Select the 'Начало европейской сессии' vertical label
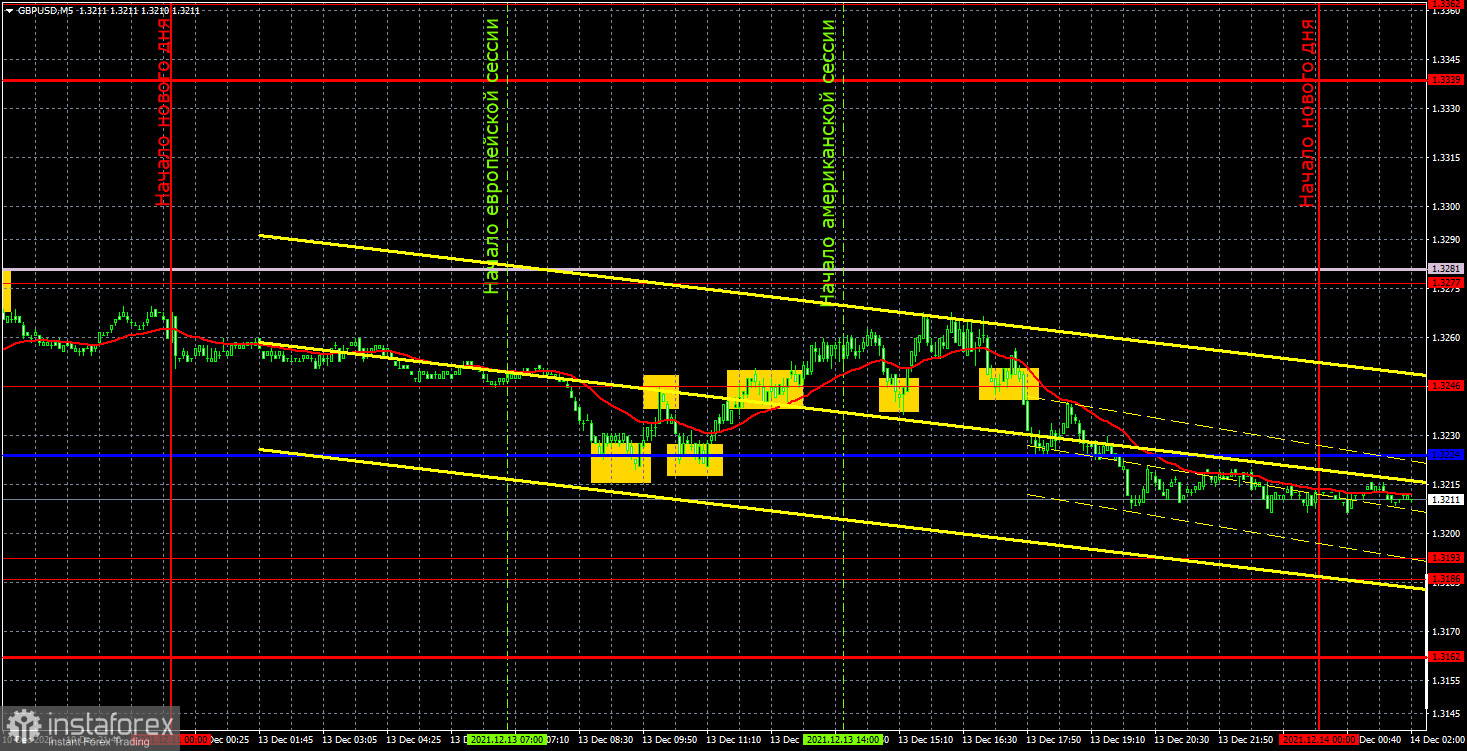 pos(491,156)
